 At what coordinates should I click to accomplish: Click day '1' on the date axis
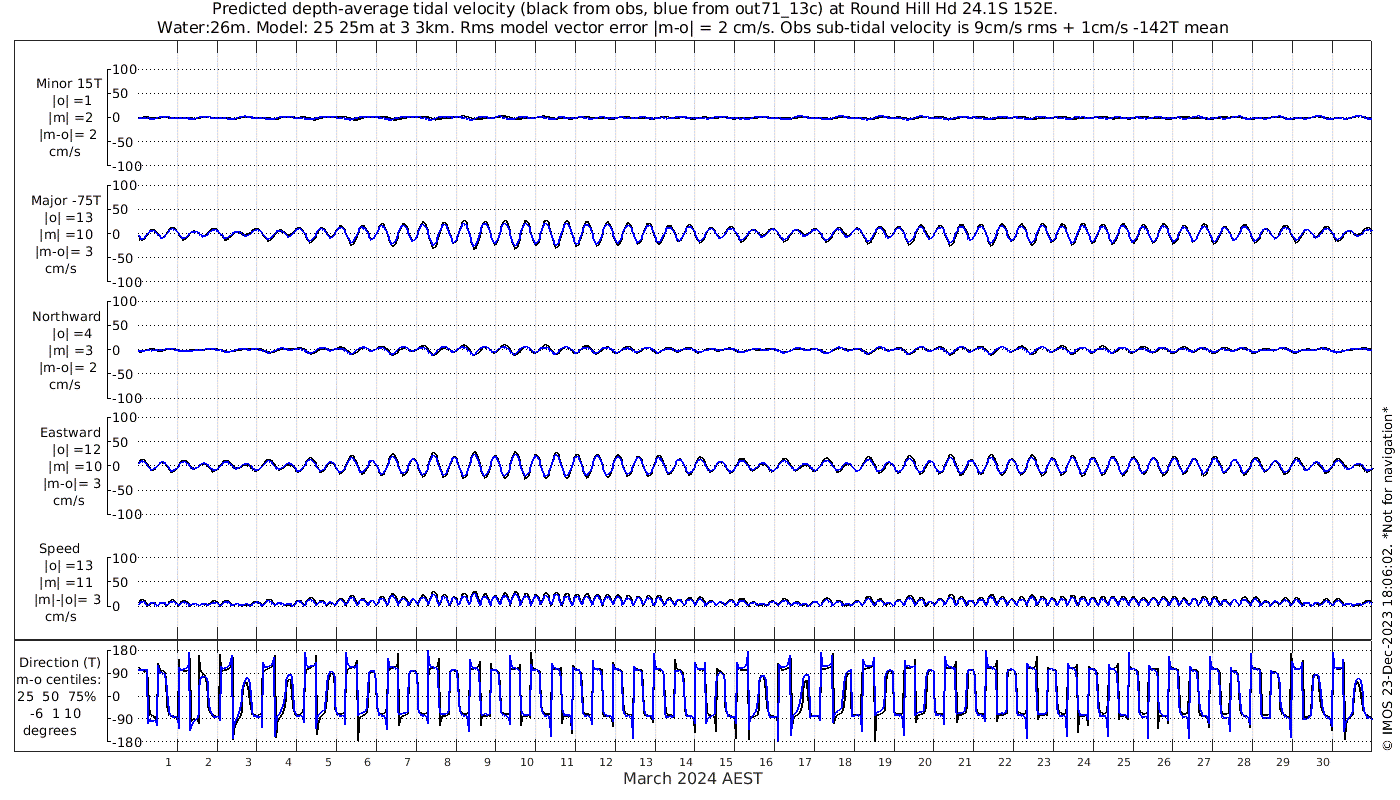coord(168,762)
